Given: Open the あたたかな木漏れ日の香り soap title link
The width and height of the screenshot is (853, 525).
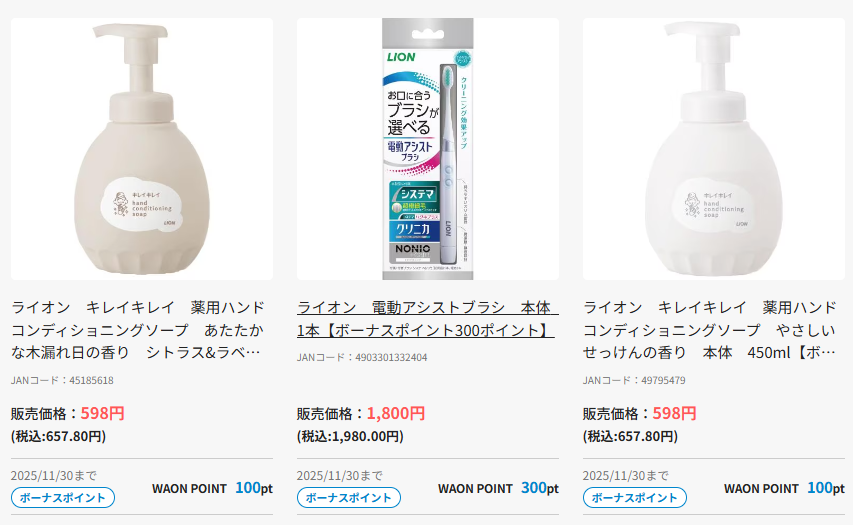Looking at the screenshot, I should [138, 330].
